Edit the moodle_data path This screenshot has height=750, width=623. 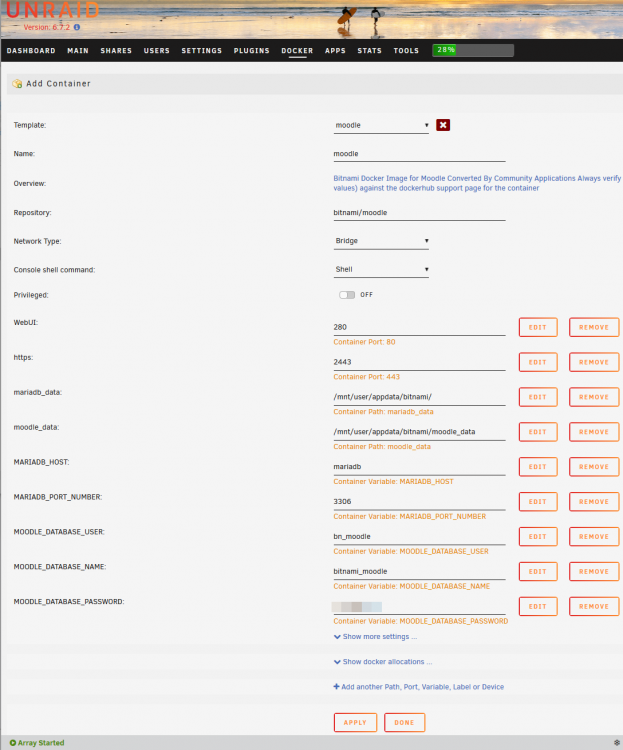(x=538, y=432)
